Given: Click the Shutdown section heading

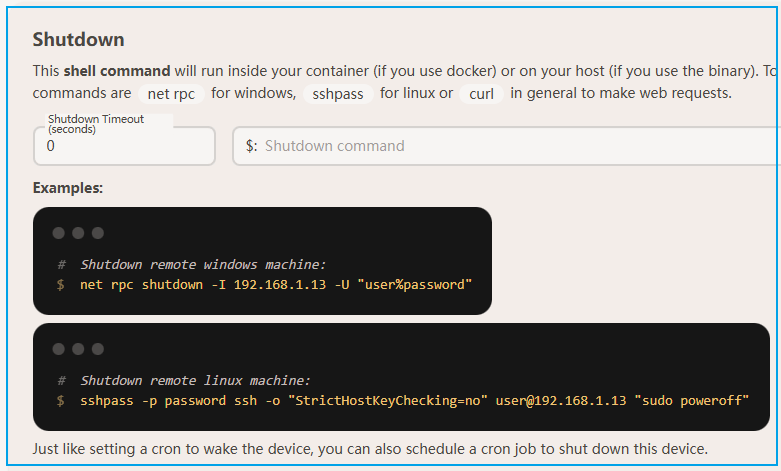Looking at the screenshot, I should point(78,40).
